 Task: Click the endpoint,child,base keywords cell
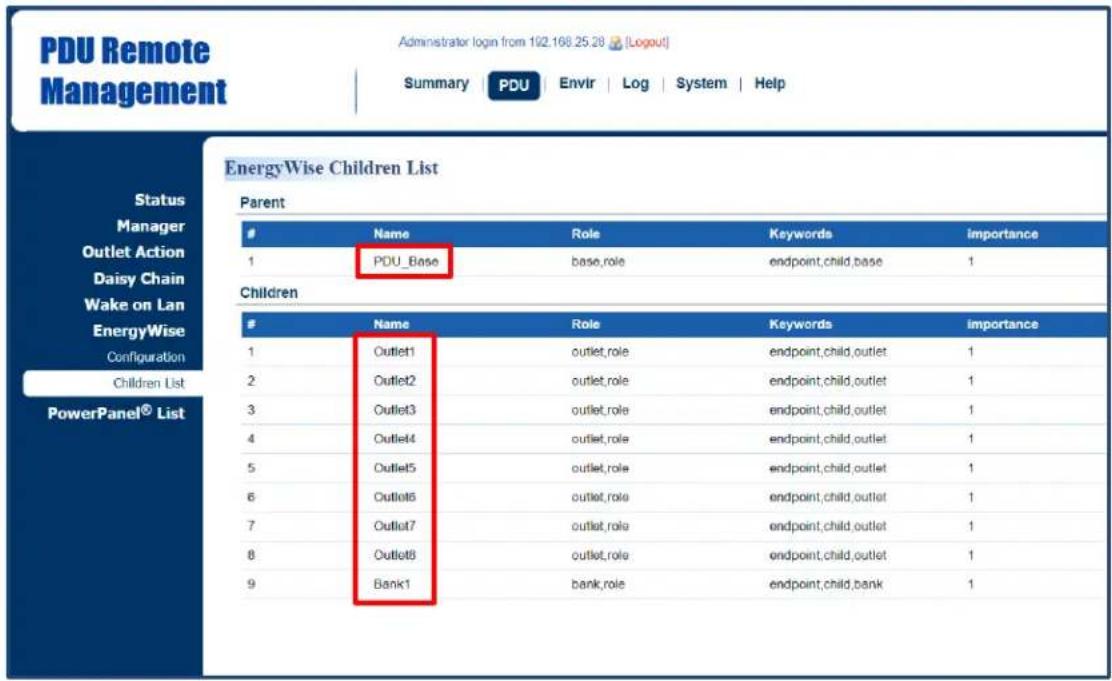[x=825, y=262]
